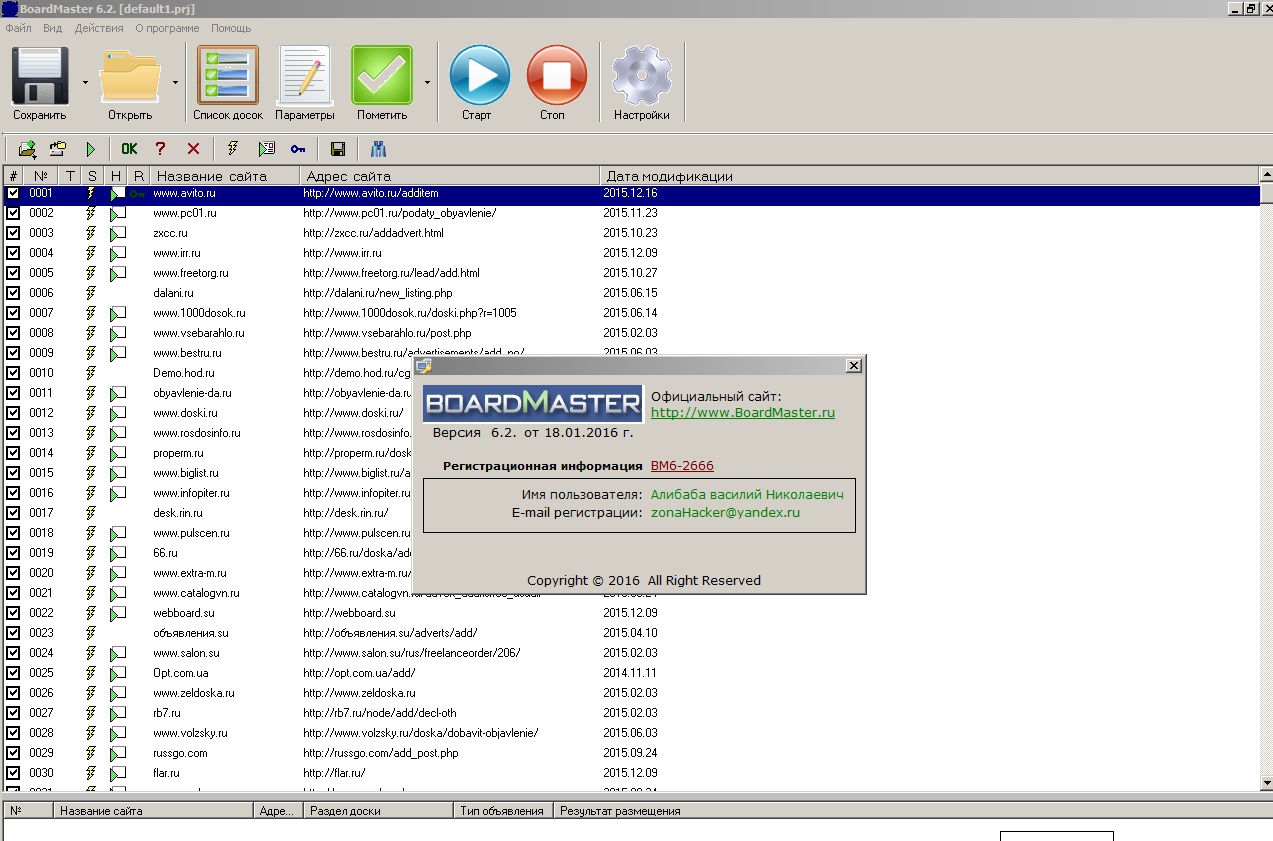Expand the Открыть dropdown arrow
1273x841 pixels.
[x=175, y=82]
